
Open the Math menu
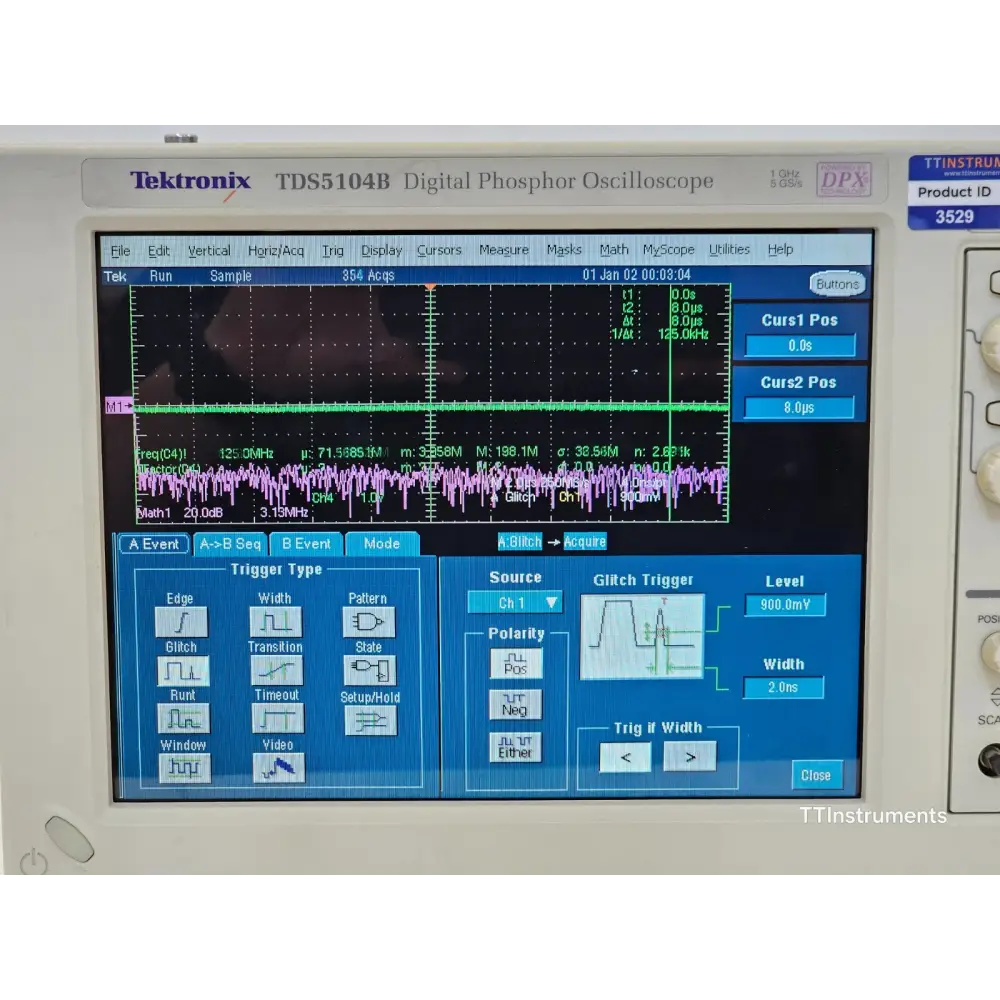click(x=614, y=249)
